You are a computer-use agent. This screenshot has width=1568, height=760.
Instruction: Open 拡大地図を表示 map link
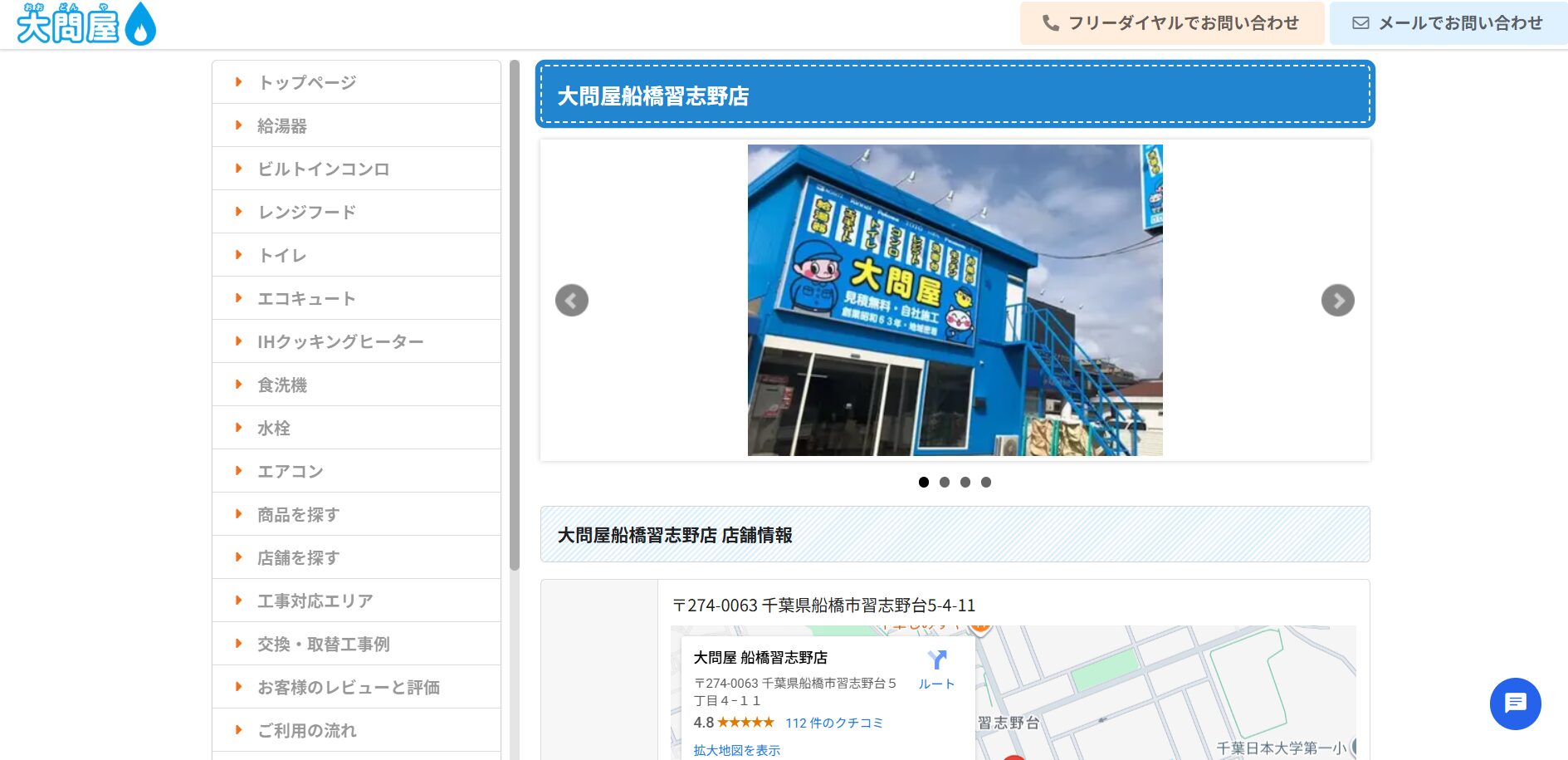[x=736, y=750]
